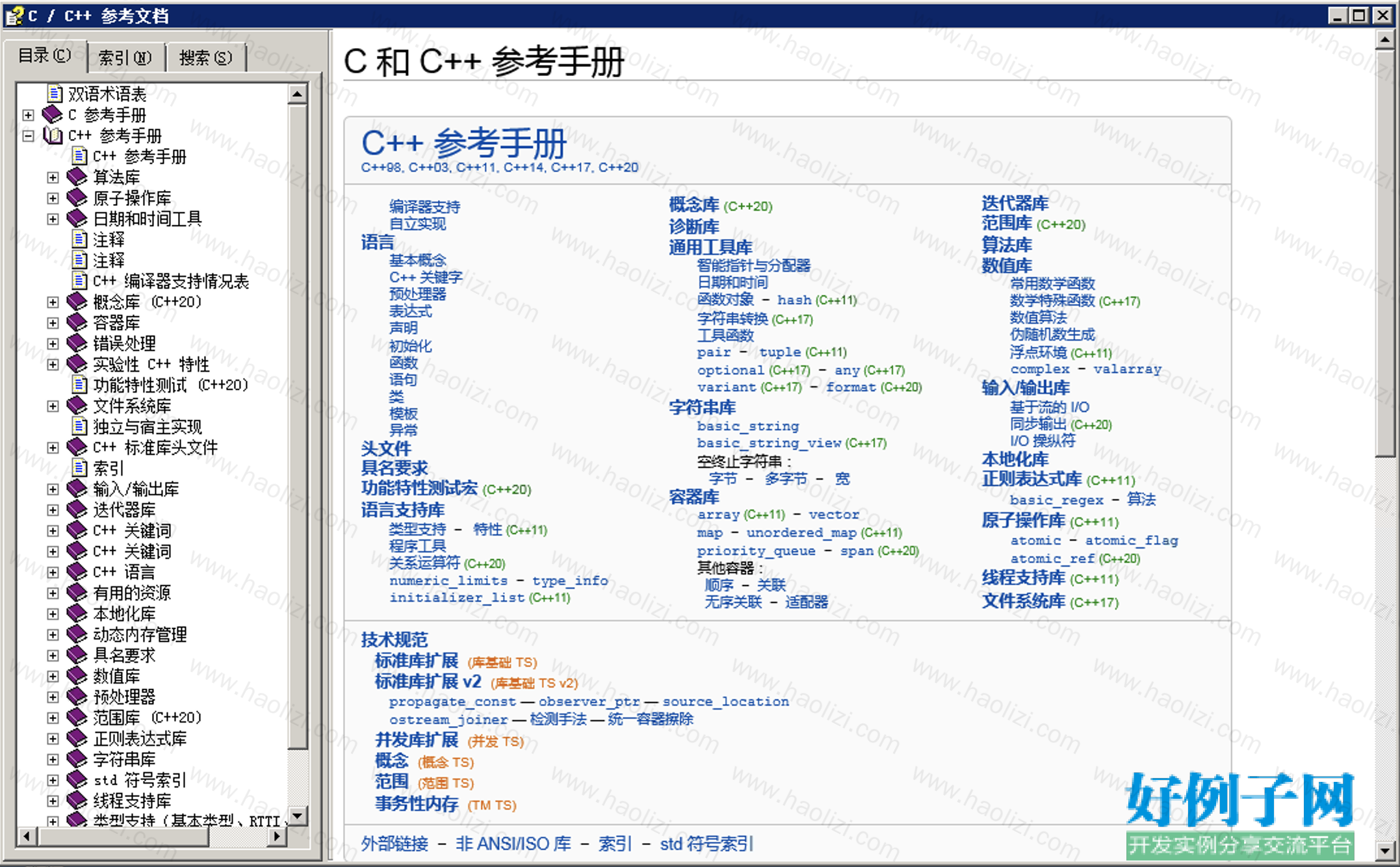
Task: Expand the std 符号索引 node
Action: 53,781
